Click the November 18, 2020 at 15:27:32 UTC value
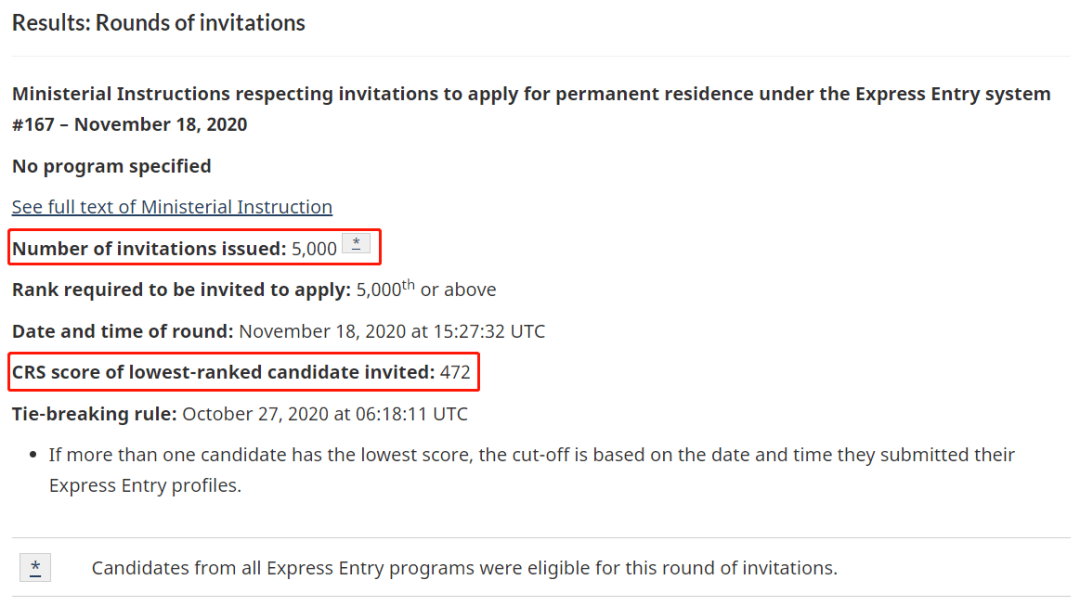The image size is (1080, 606). point(392,331)
